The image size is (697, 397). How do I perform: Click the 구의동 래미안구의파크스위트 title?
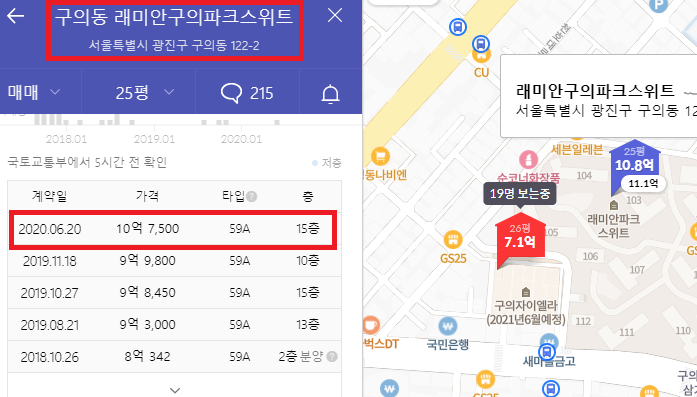174,17
